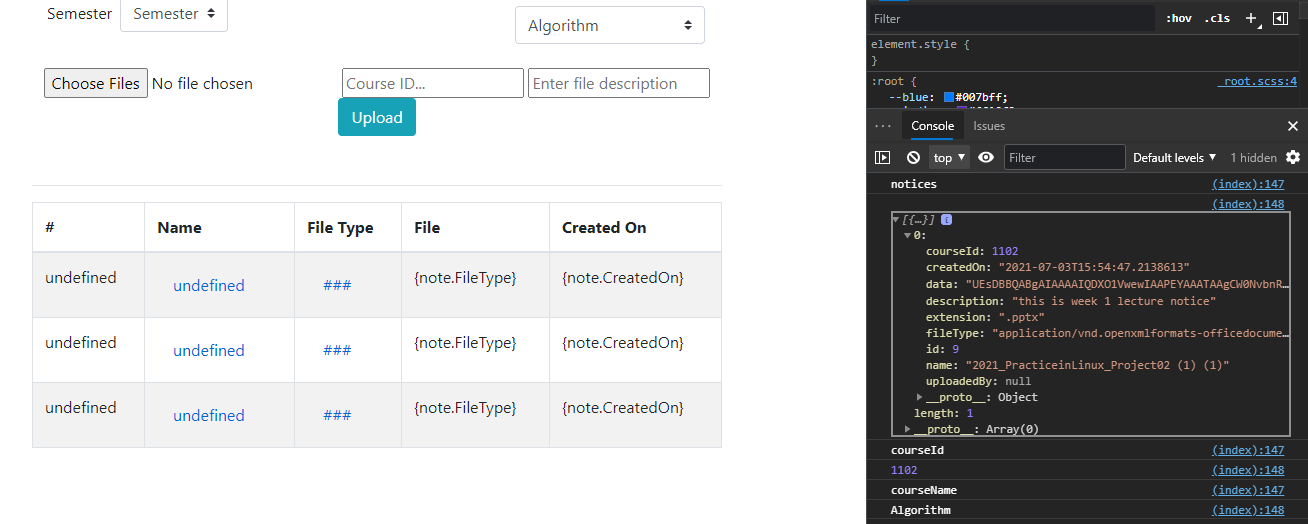Image resolution: width=1308 pixels, height=524 pixels.
Task: Select the uploadedBy: null property
Action: point(979,381)
